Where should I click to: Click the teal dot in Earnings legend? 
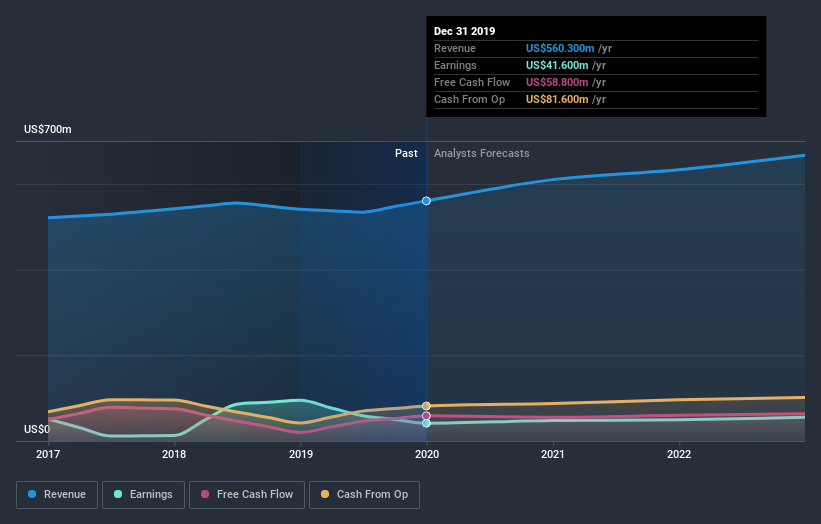[x=118, y=494]
